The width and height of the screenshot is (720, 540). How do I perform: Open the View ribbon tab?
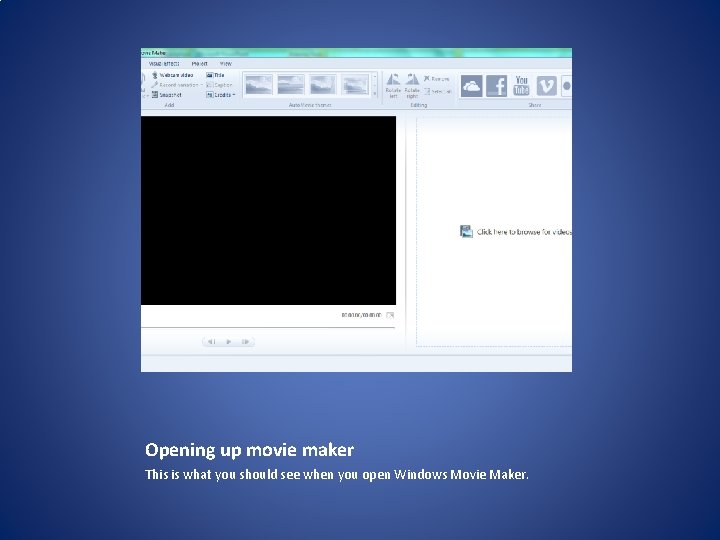(x=225, y=64)
